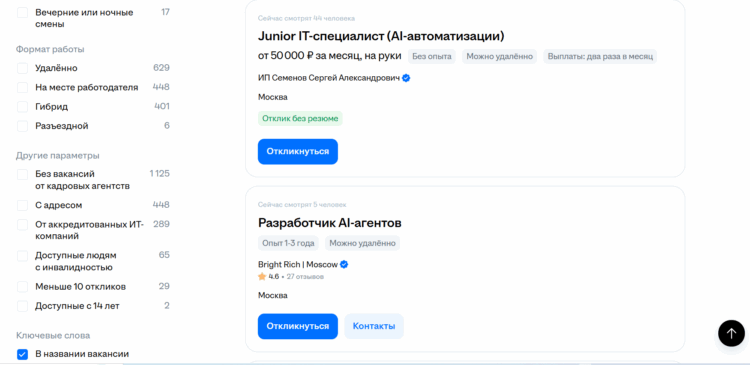Open the Bright Rich | Moscow employer page
The image size is (750, 365).
(x=298, y=265)
